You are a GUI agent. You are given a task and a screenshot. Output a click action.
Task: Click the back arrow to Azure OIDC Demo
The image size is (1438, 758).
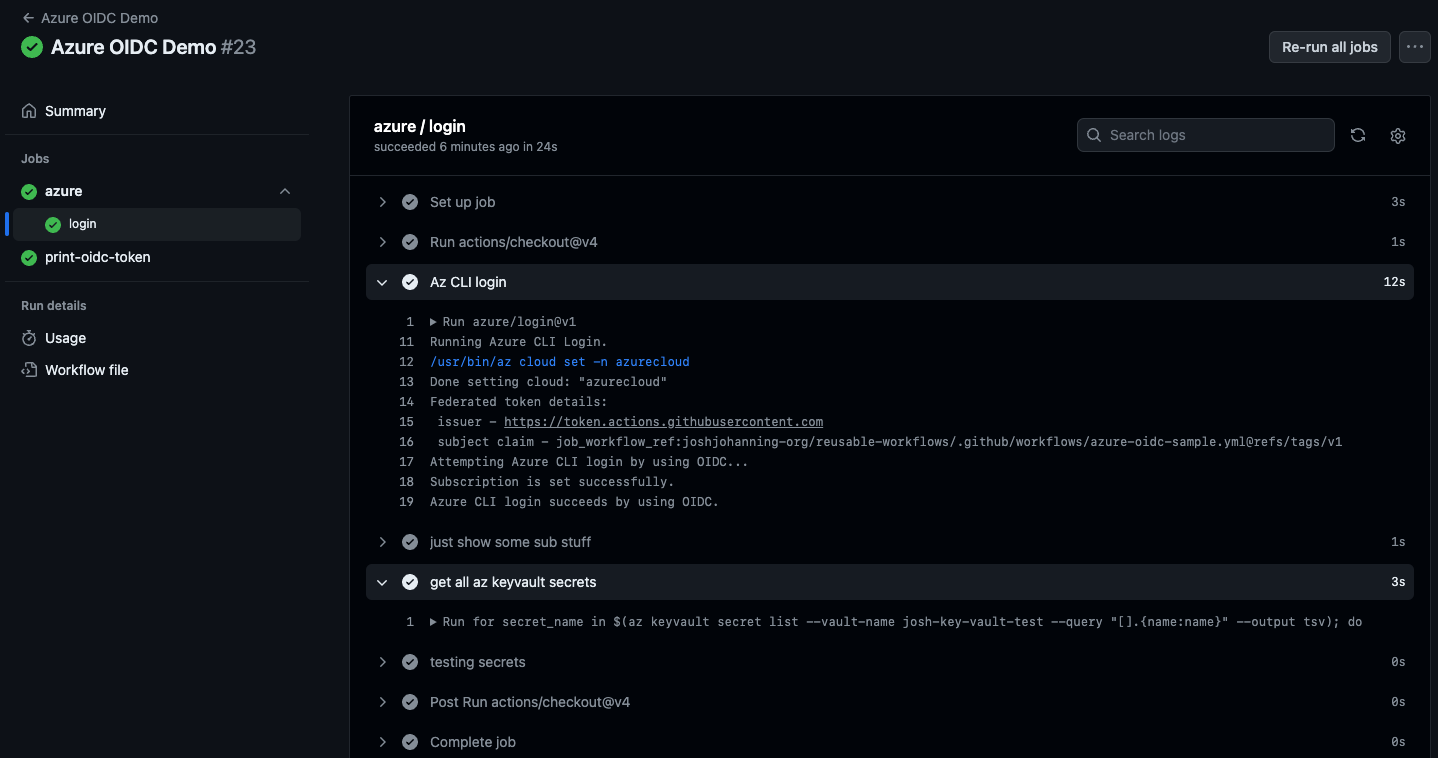(28, 18)
